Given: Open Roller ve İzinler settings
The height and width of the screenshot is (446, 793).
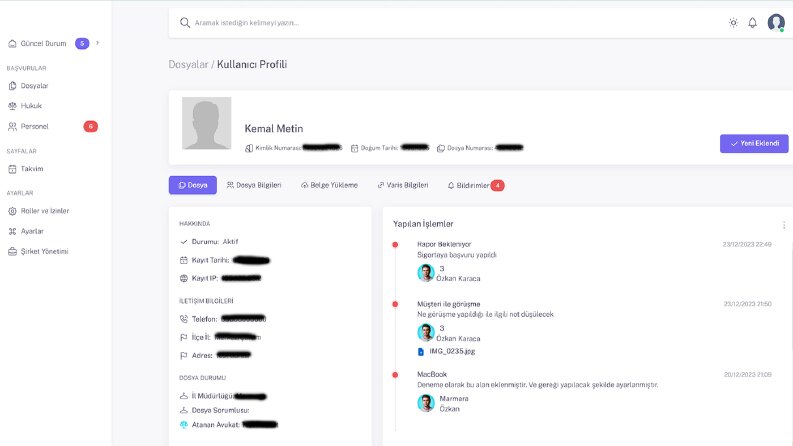Looking at the screenshot, I should (45, 211).
